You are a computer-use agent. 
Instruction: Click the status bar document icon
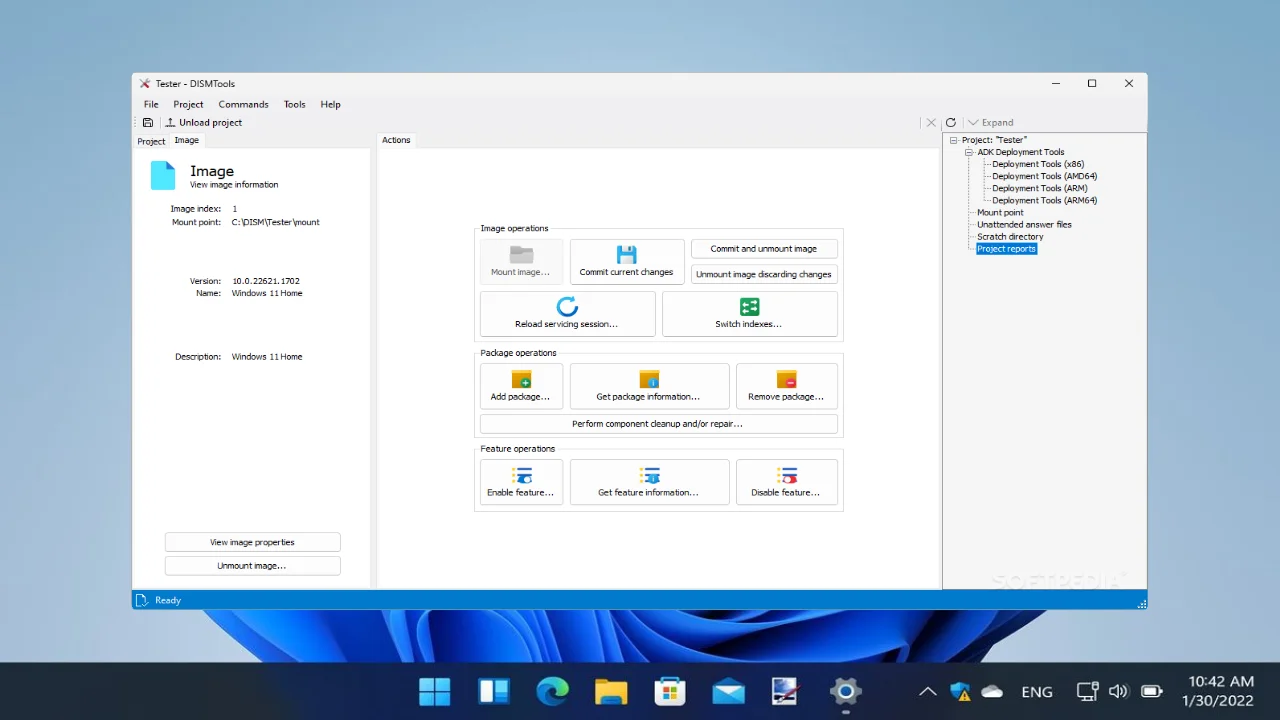click(142, 600)
